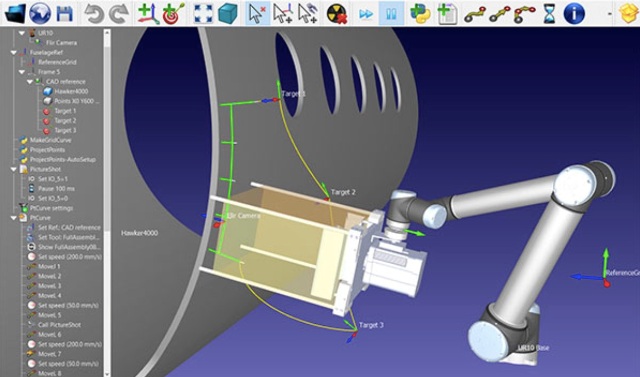Image resolution: width=640 pixels, height=377 pixels.
Task: Click the station tree vertical scrollbar
Action: 107,203
